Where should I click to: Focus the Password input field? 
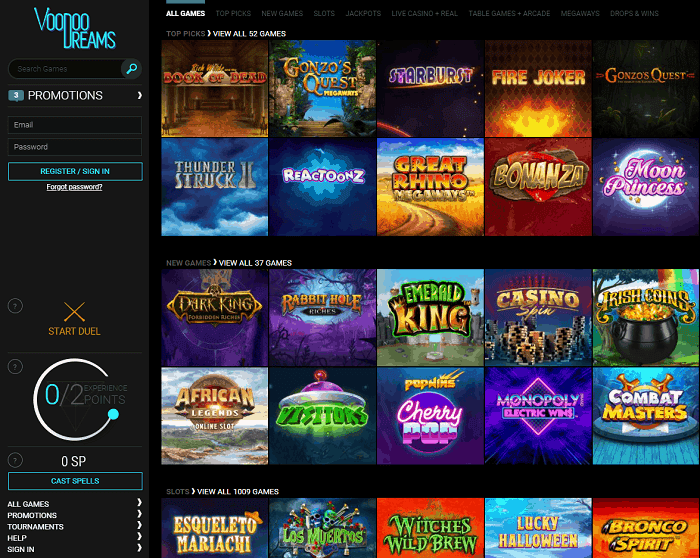pos(75,147)
